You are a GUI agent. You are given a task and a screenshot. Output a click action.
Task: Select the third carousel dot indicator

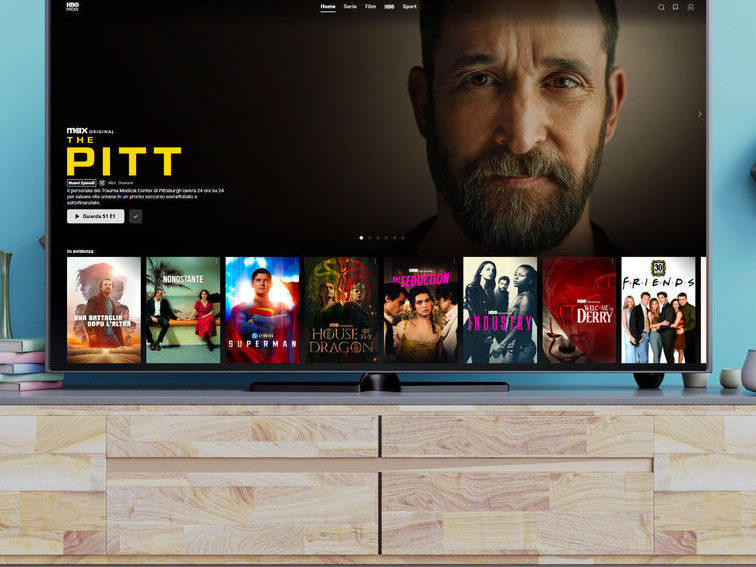tap(378, 238)
